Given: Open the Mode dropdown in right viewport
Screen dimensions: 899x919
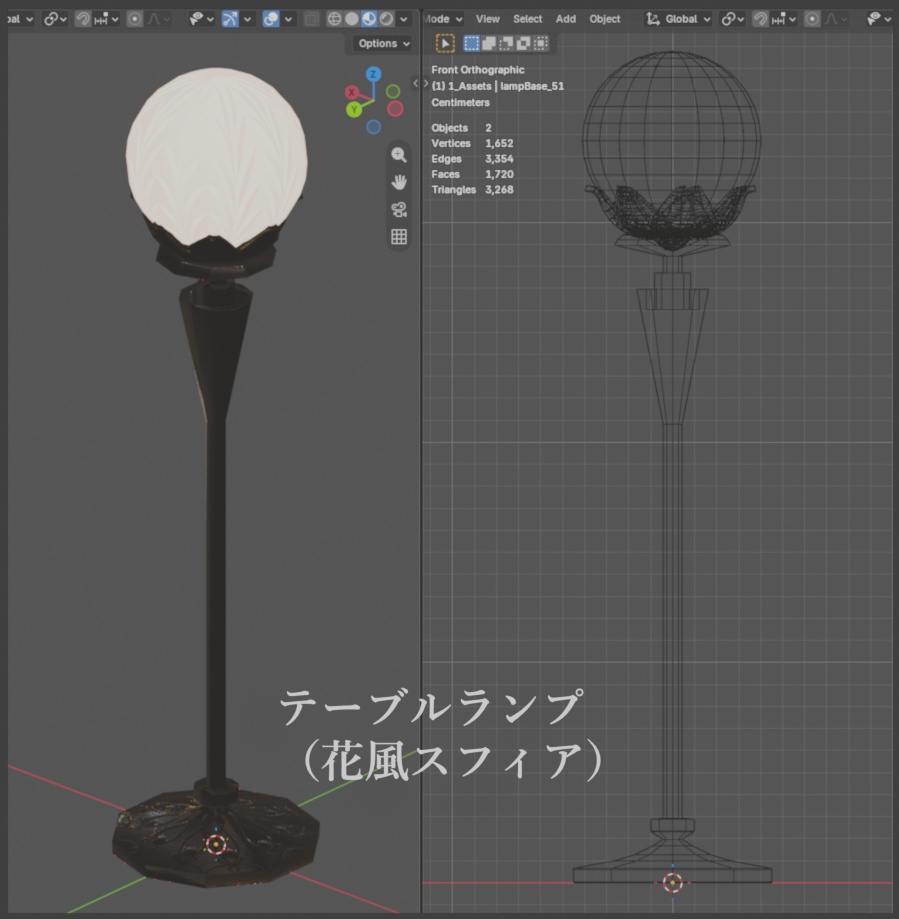Looking at the screenshot, I should point(443,19).
